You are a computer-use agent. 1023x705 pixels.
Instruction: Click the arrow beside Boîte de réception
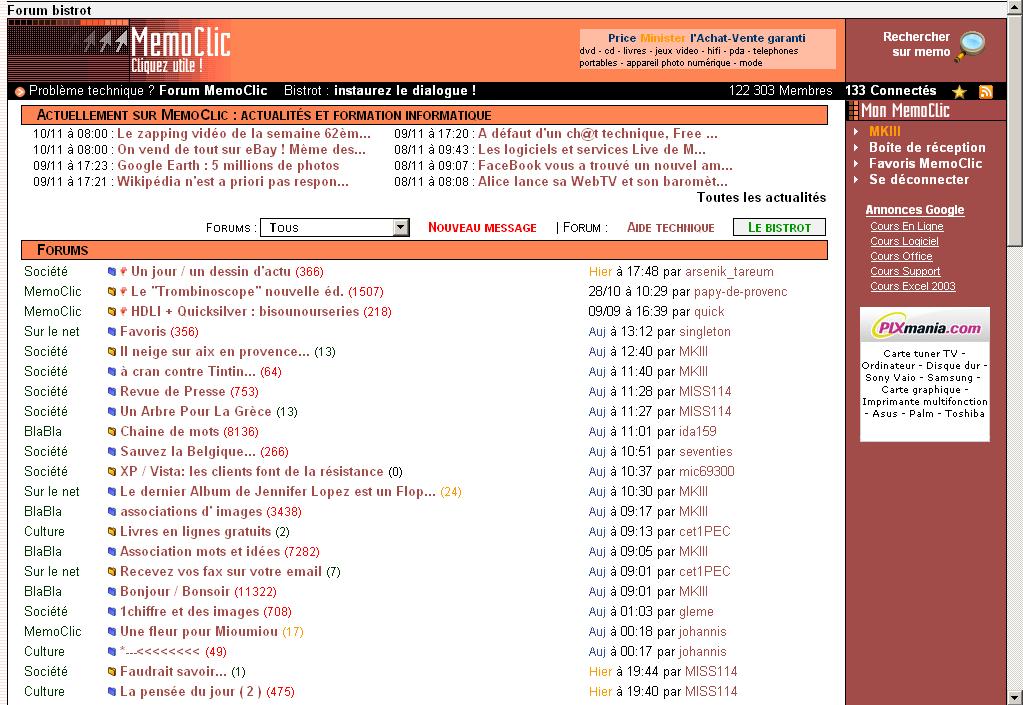point(856,147)
